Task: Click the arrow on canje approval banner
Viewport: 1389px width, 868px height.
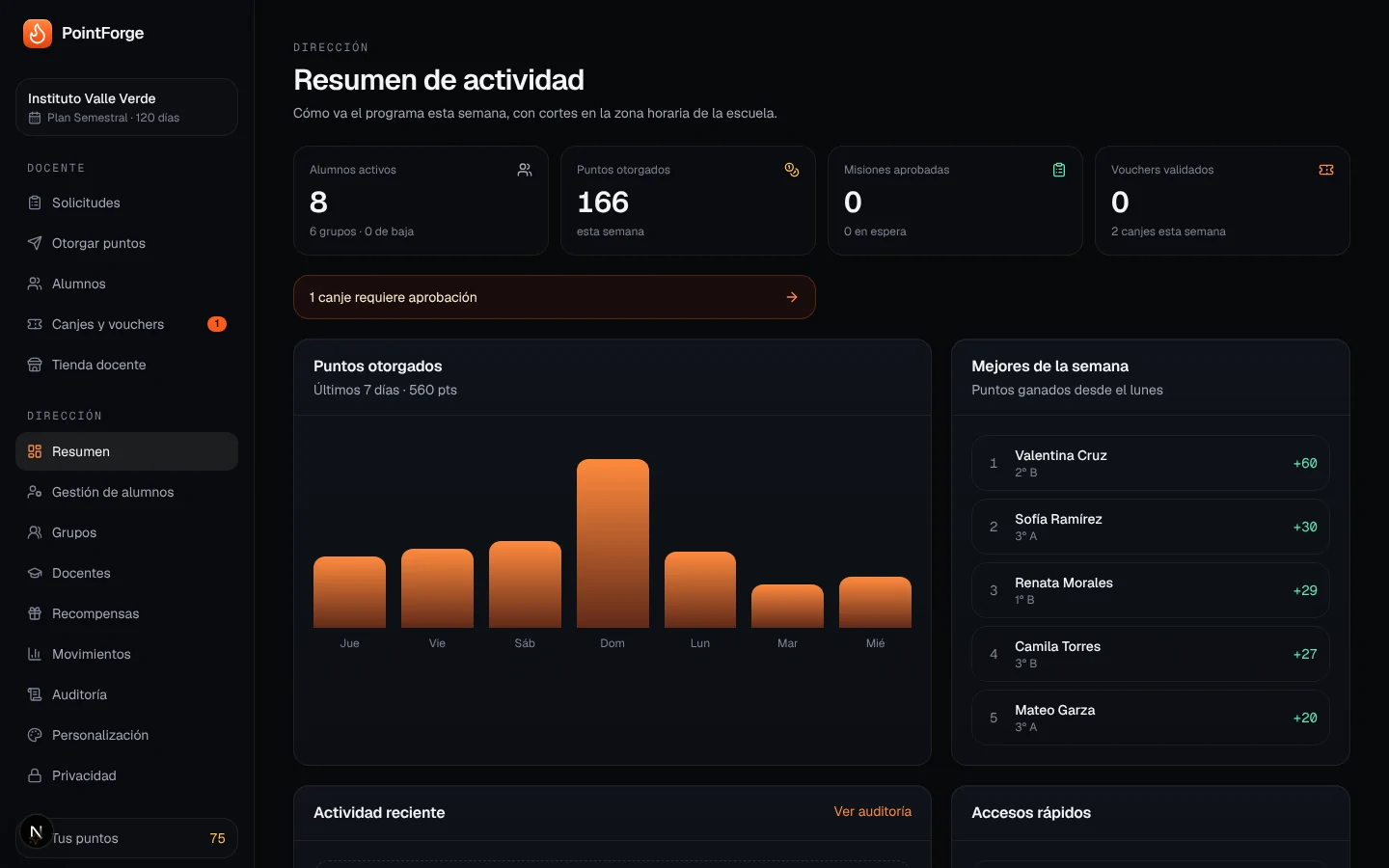Action: coord(792,297)
